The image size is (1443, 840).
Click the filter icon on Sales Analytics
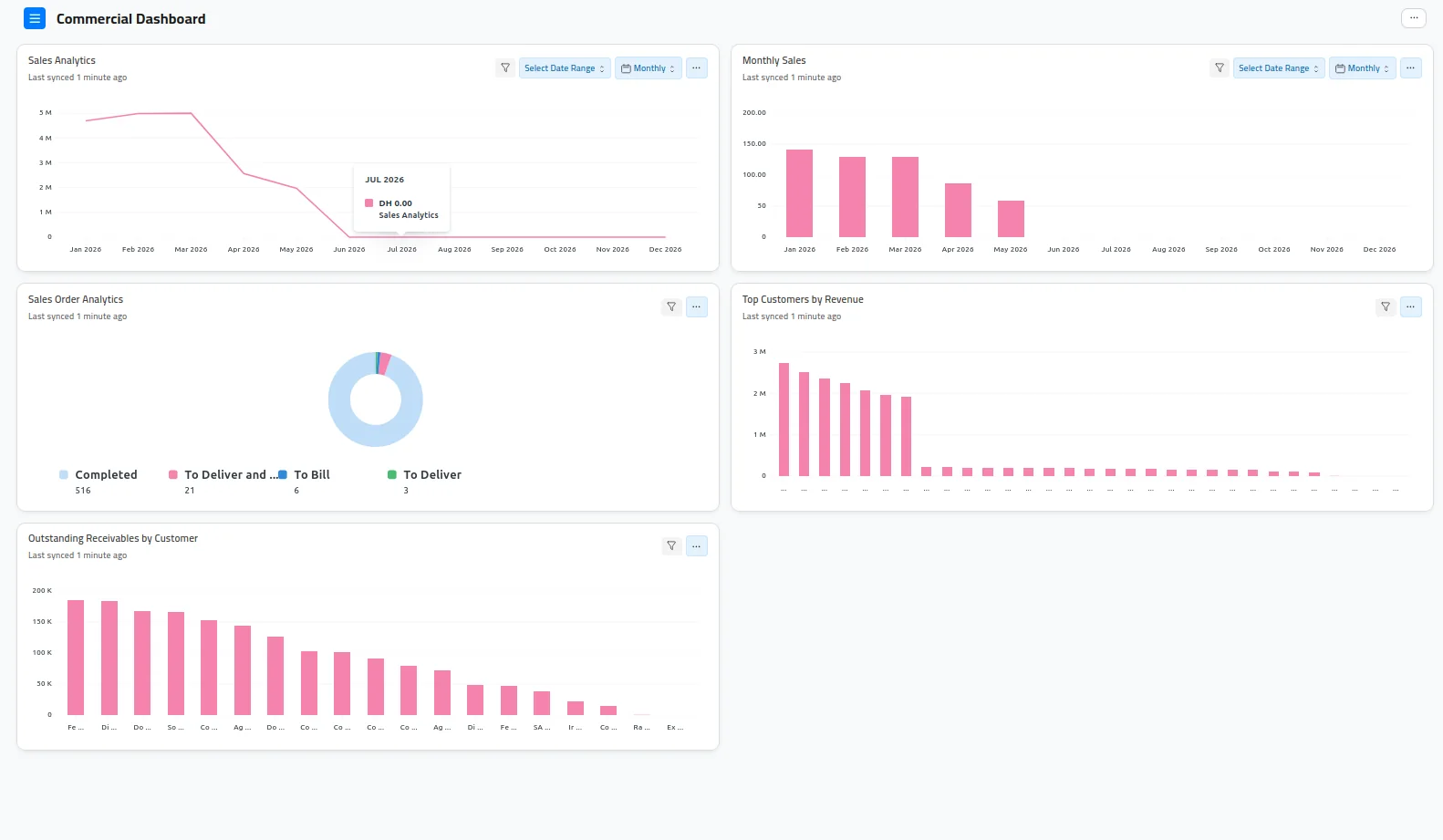tap(505, 68)
